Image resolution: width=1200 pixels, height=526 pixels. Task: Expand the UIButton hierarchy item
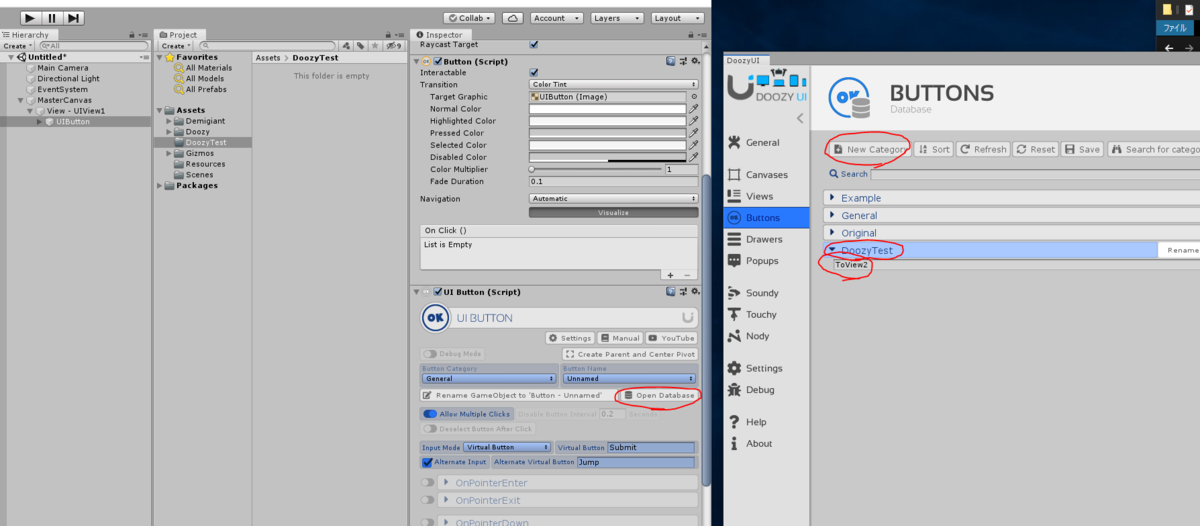pyautogui.click(x=40, y=122)
